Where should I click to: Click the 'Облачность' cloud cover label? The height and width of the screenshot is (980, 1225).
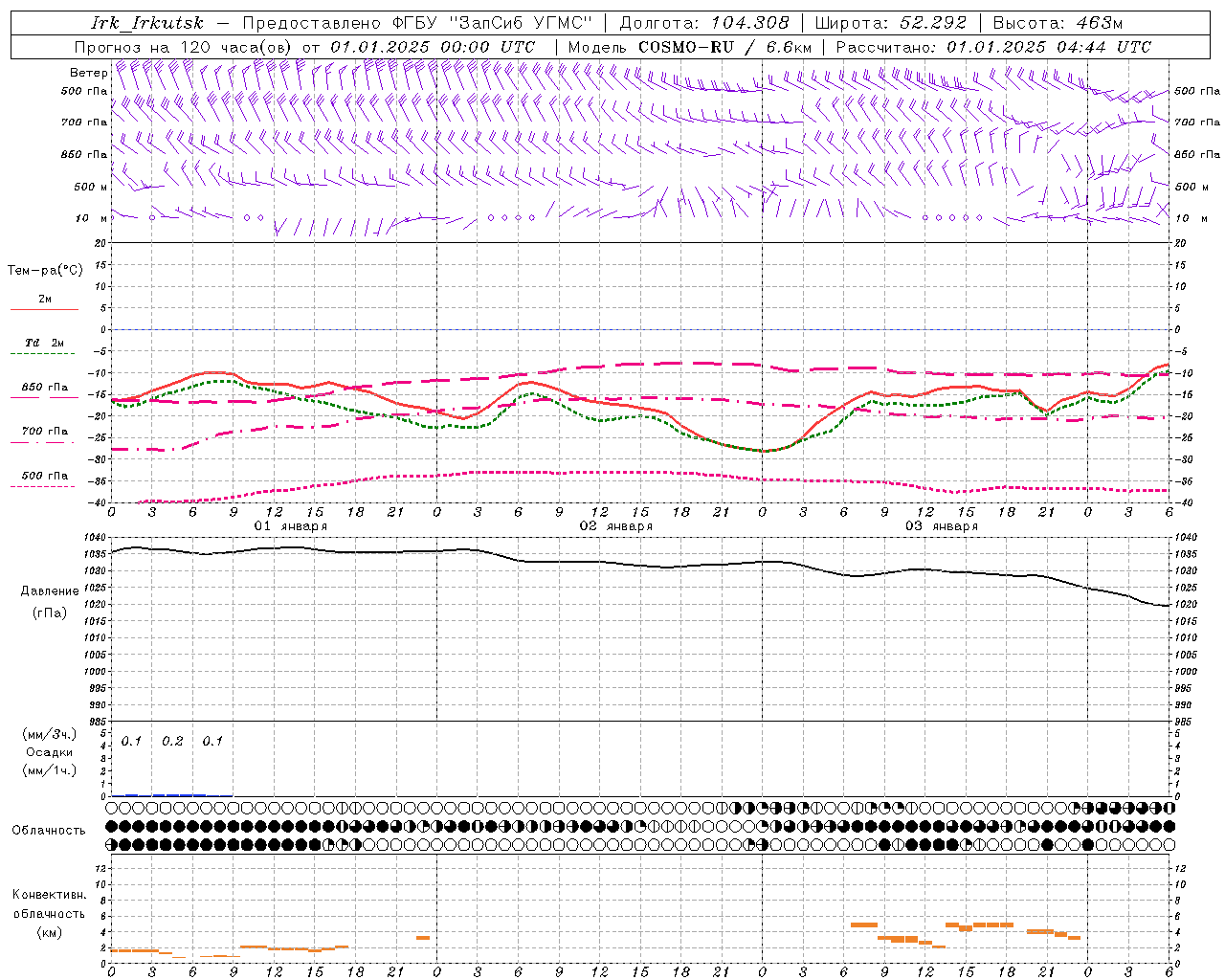49,831
